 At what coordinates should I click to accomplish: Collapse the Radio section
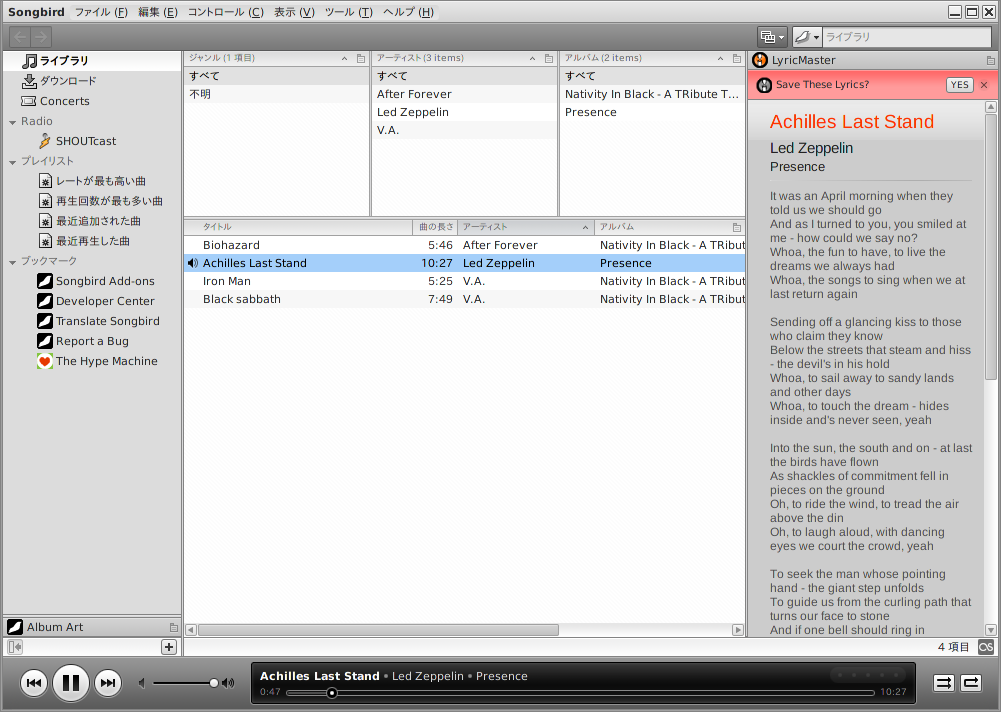coord(12,122)
